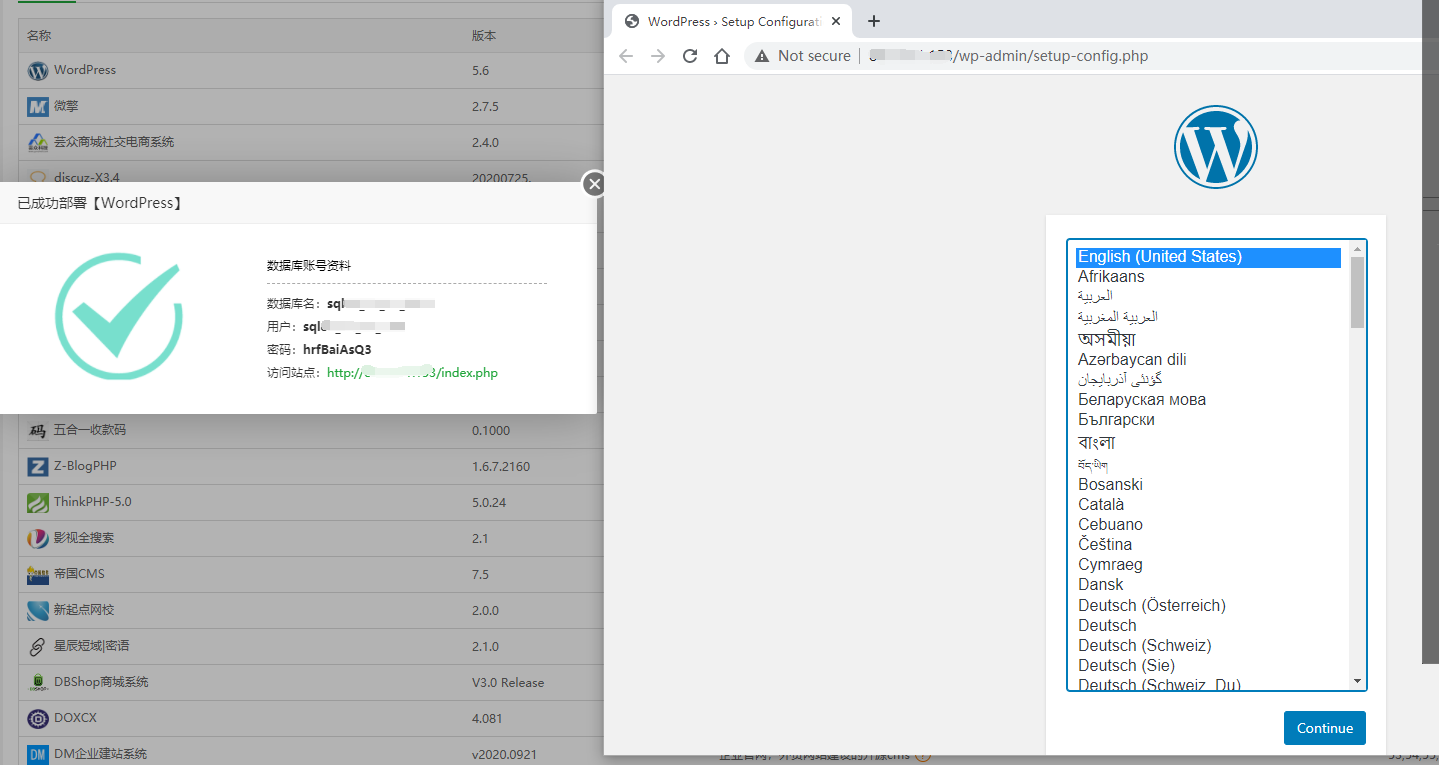Click DBShop version V3.0 Release cell
The width and height of the screenshot is (1439, 765).
pos(508,683)
